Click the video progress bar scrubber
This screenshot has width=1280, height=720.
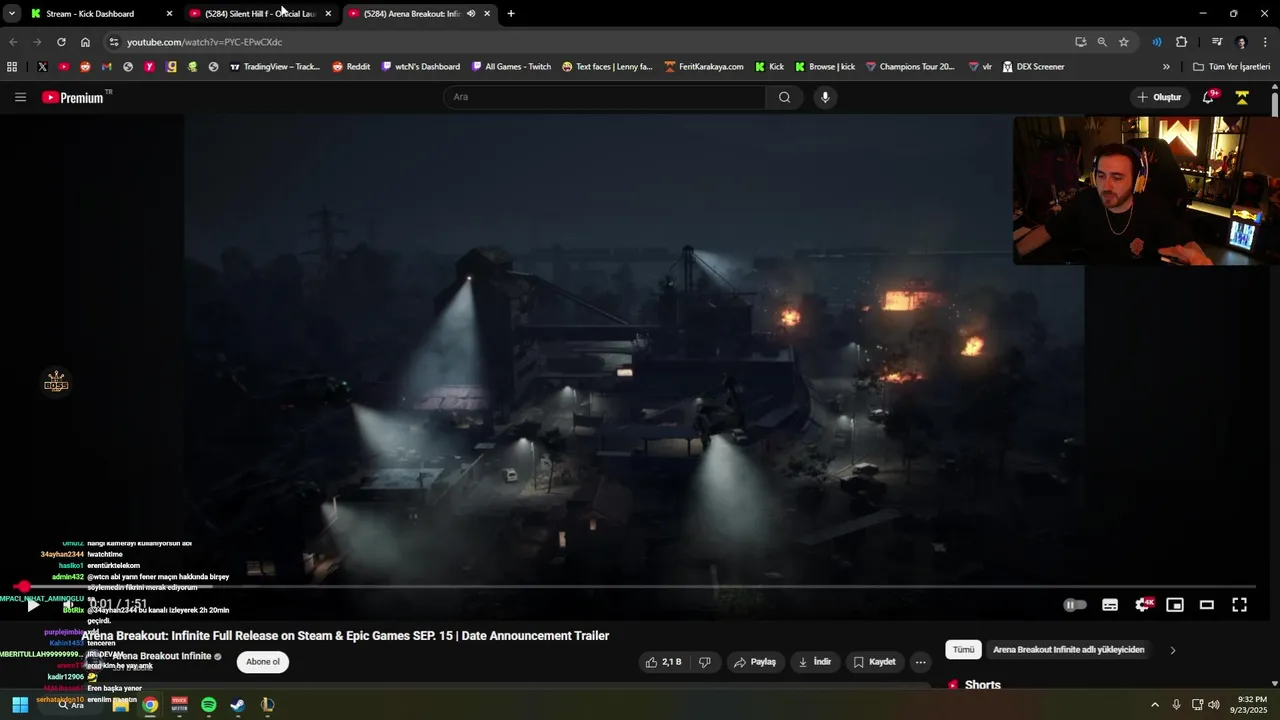coord(23,587)
